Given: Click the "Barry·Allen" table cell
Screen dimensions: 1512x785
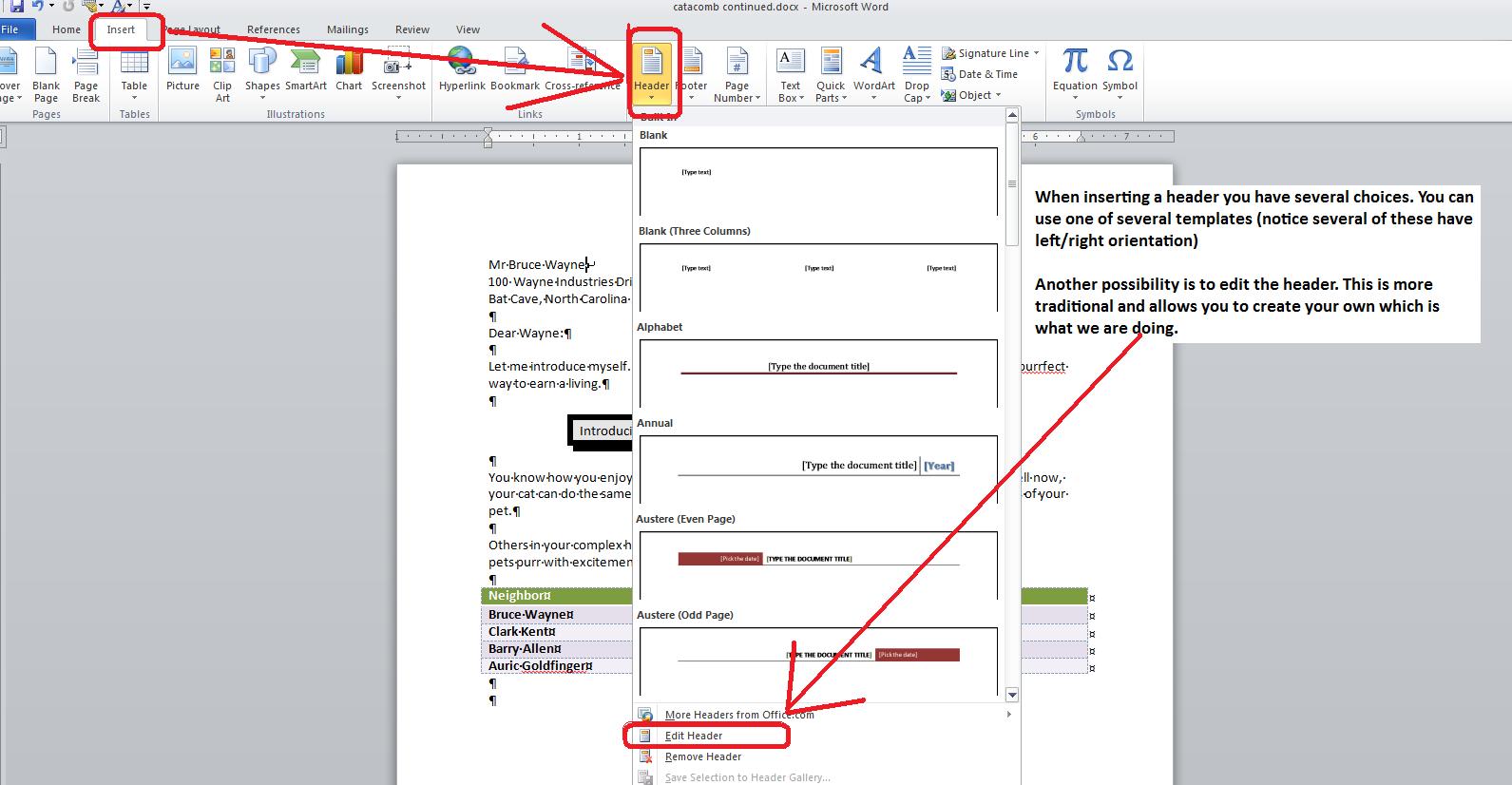Looking at the screenshot, I should pos(557,649).
